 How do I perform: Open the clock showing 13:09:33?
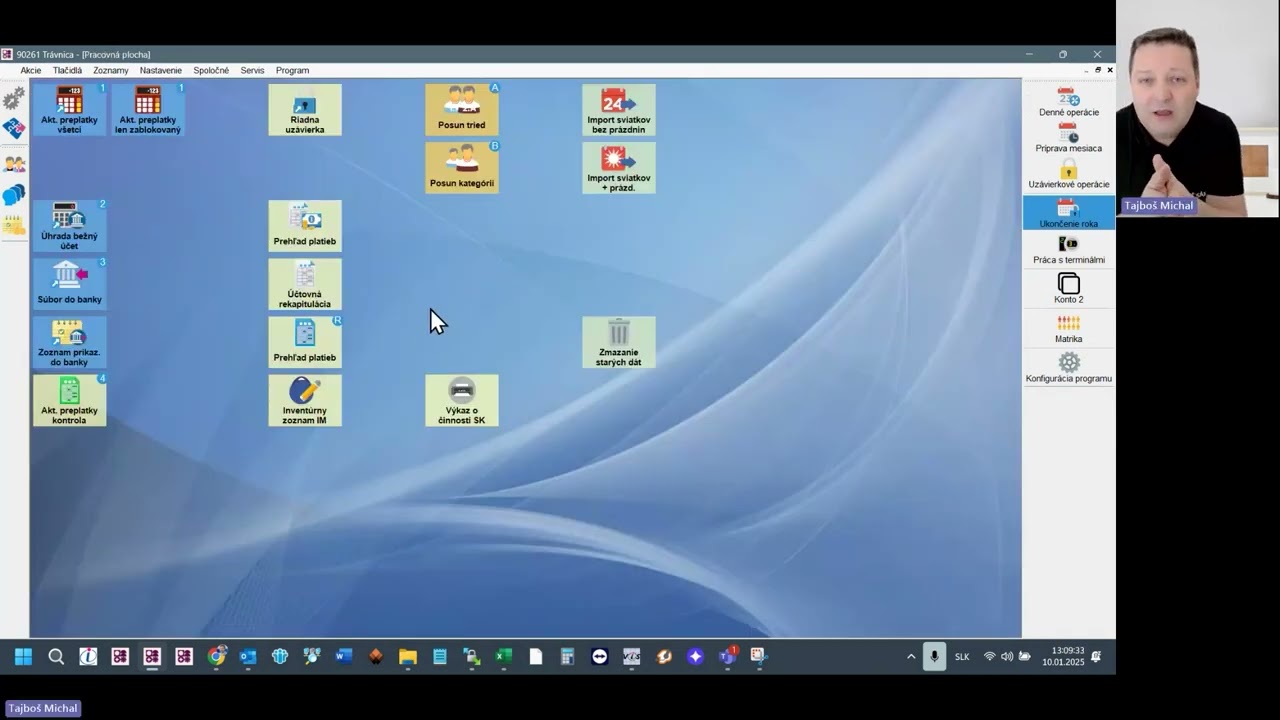(1063, 657)
